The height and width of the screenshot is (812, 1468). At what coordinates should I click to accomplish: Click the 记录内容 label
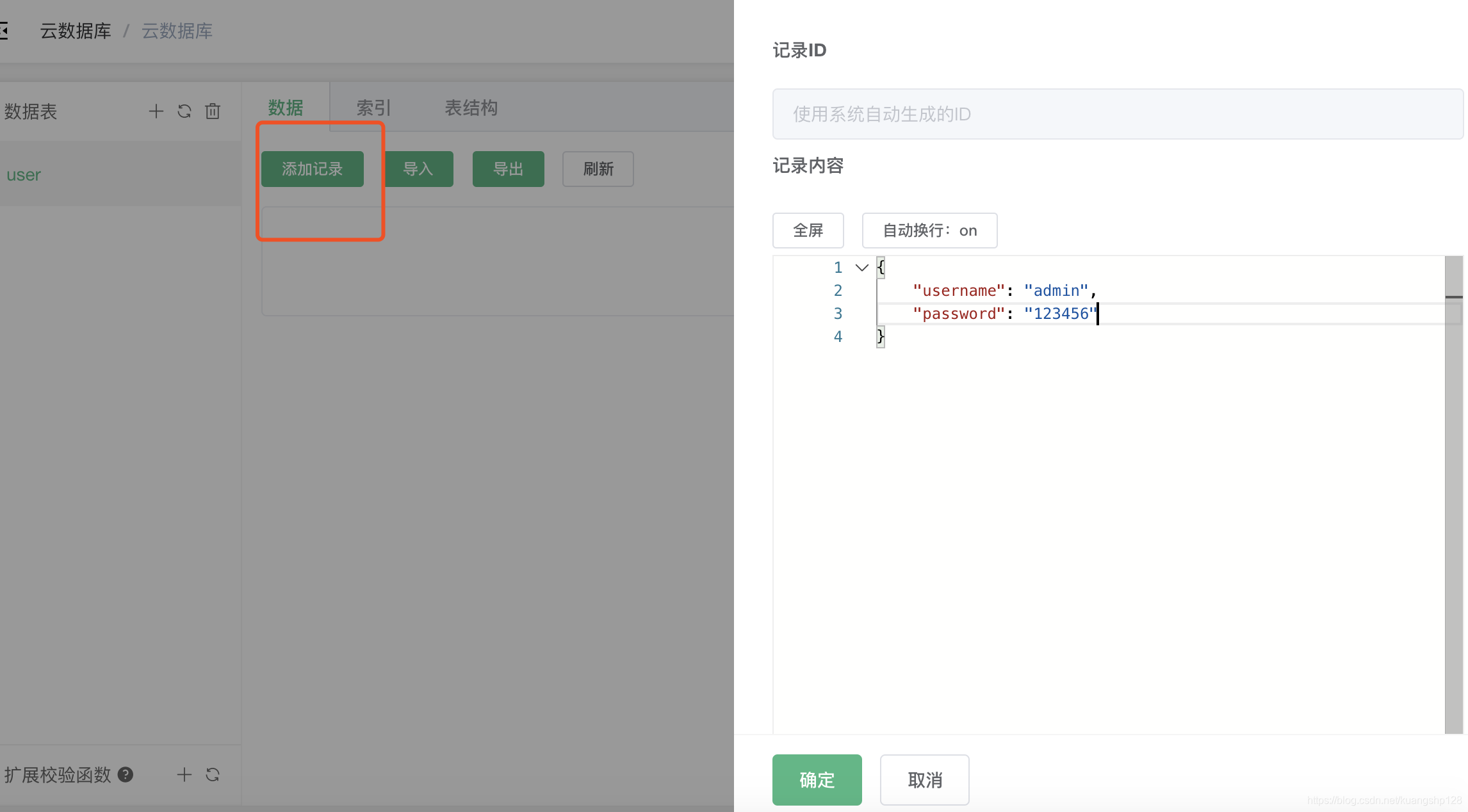pyautogui.click(x=808, y=166)
